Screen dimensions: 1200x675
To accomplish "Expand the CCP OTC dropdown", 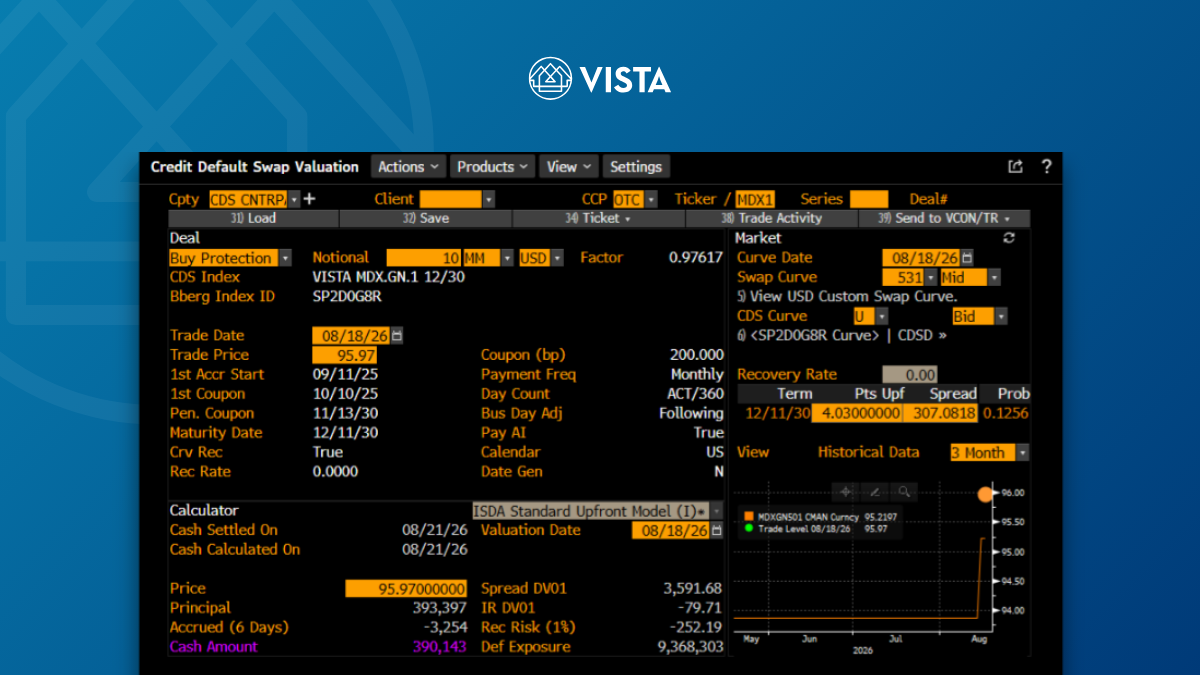I will pyautogui.click(x=651, y=199).
